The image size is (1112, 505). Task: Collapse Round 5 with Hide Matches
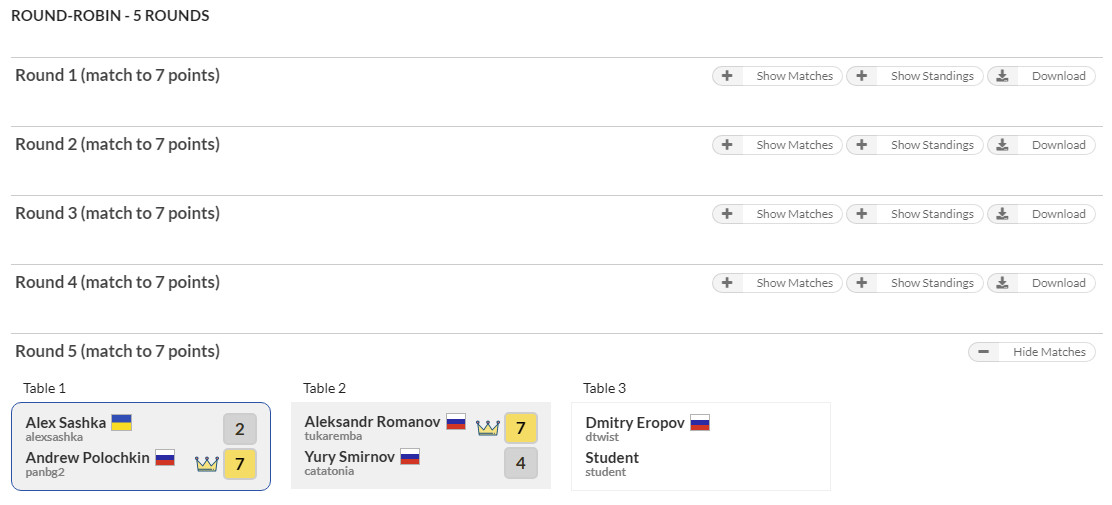1032,352
